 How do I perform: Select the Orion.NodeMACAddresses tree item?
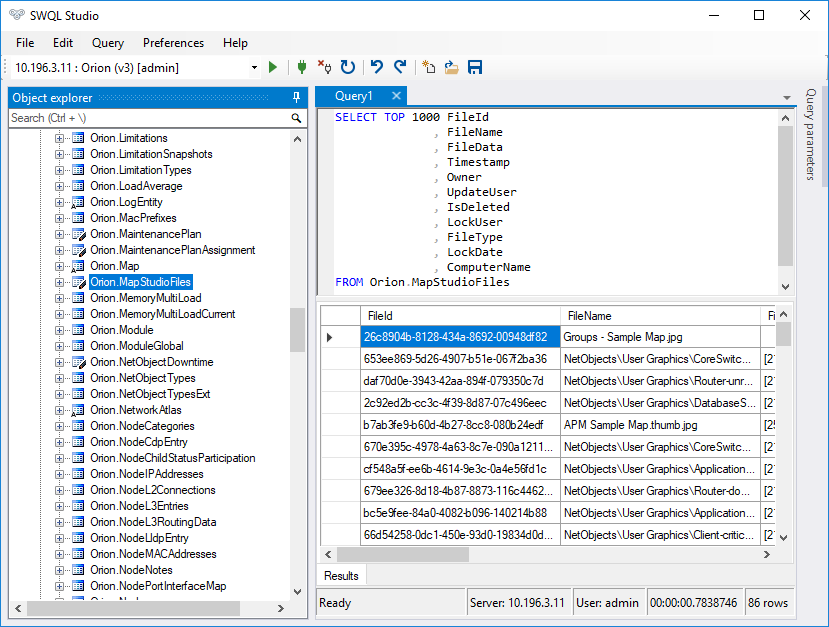153,554
